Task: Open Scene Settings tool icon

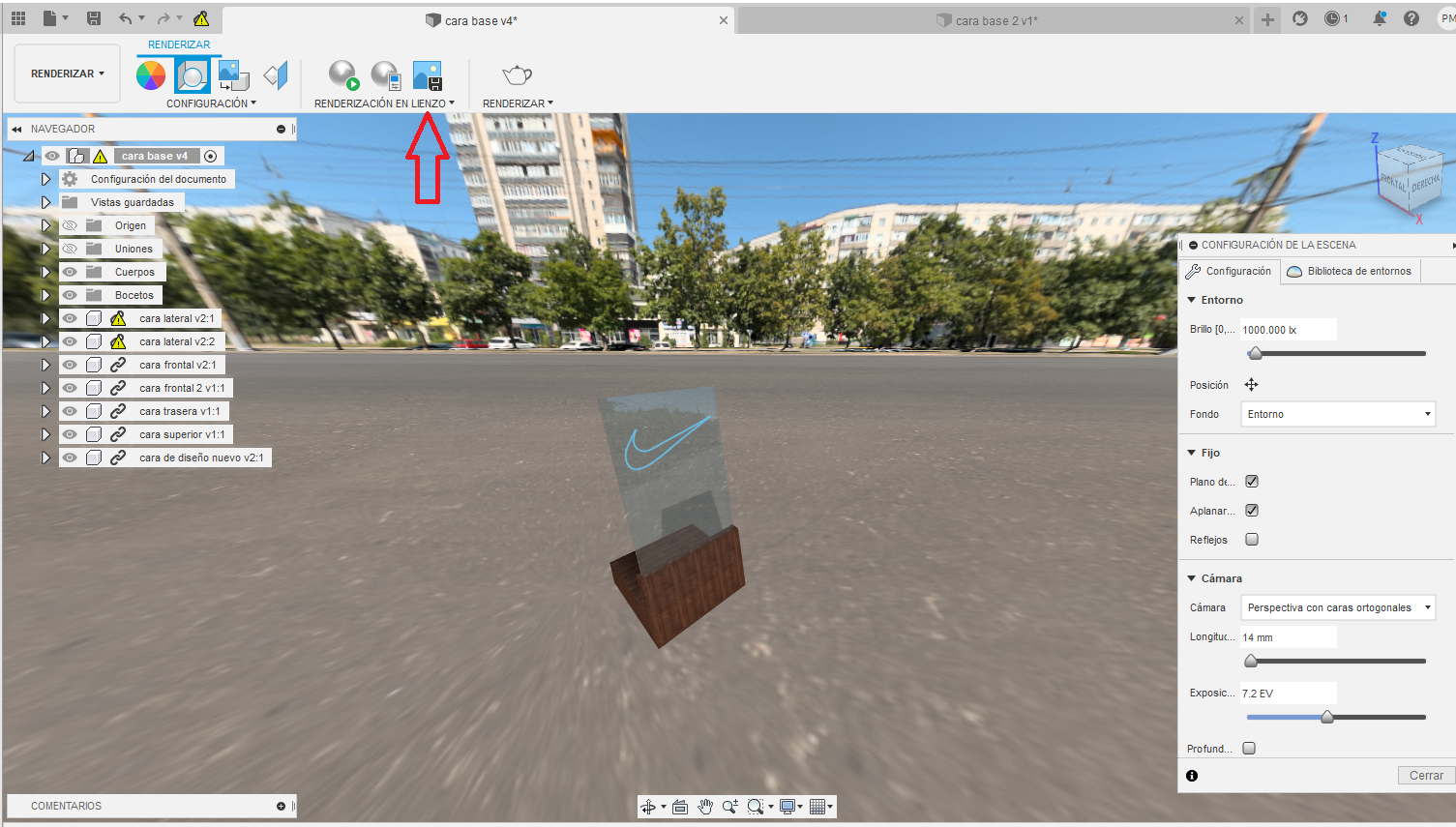Action: (x=192, y=75)
